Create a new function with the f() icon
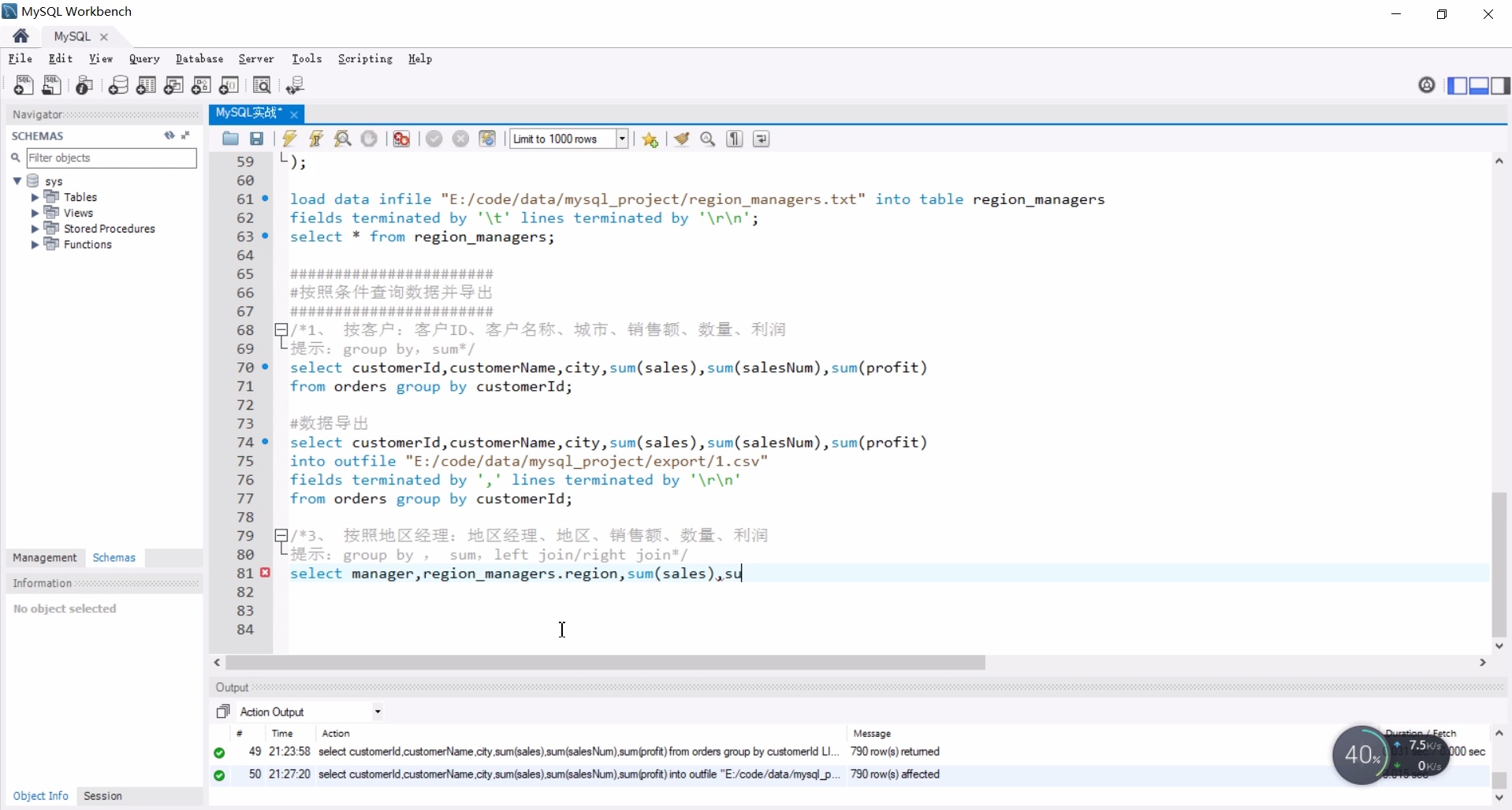 [229, 85]
